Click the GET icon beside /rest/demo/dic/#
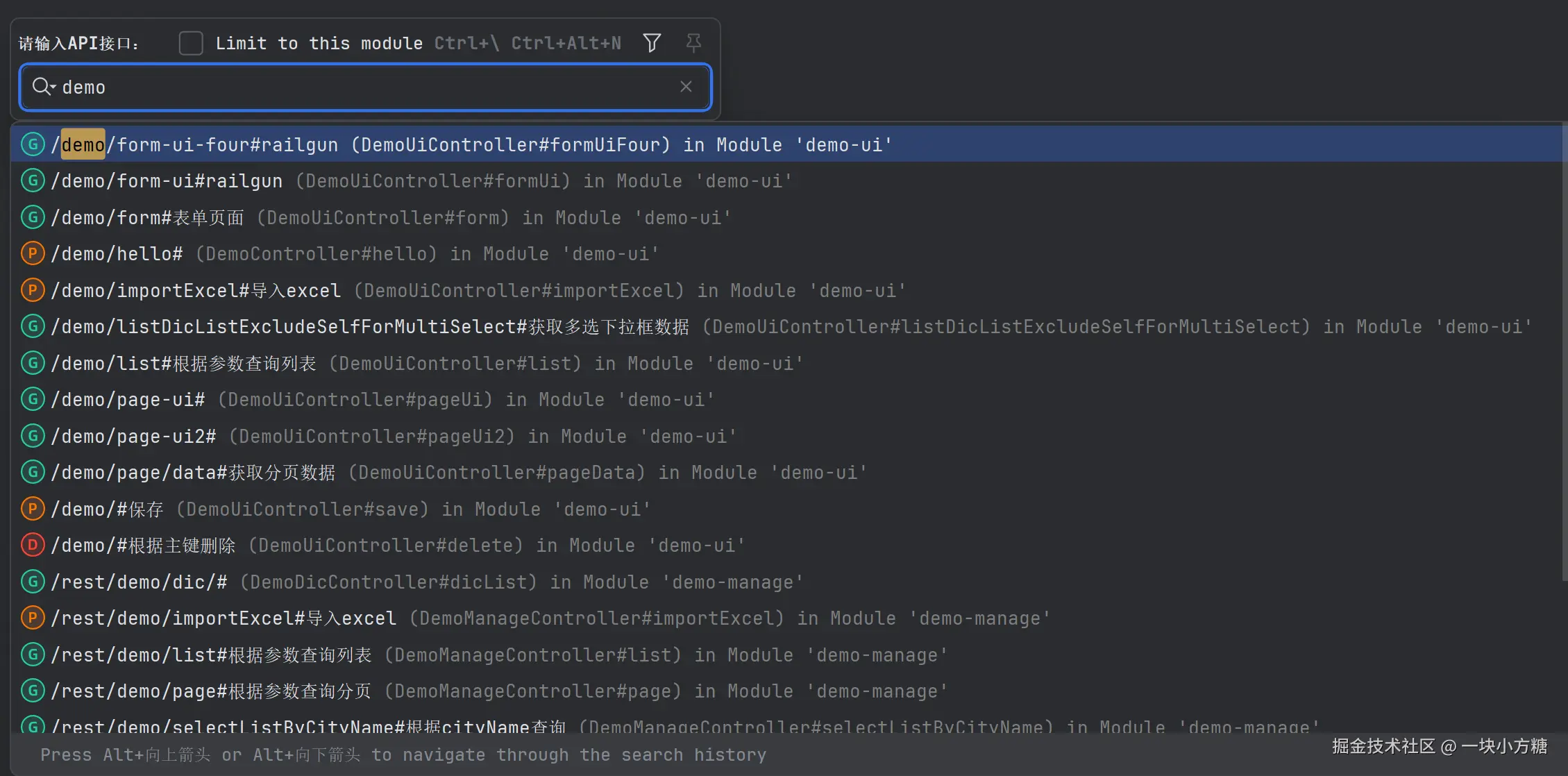This screenshot has height=776, width=1568. pyautogui.click(x=33, y=582)
